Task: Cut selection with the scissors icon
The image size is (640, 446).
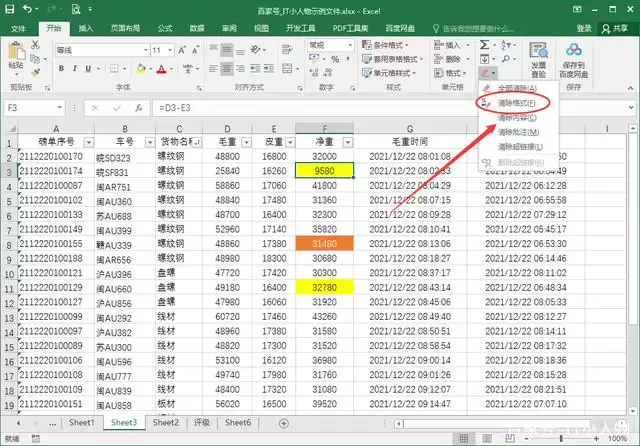Action: [36, 45]
